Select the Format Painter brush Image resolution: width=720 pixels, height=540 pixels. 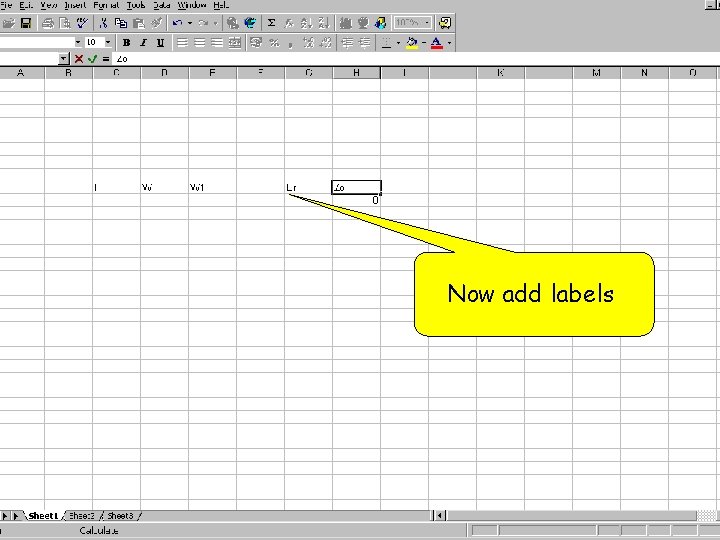click(156, 23)
